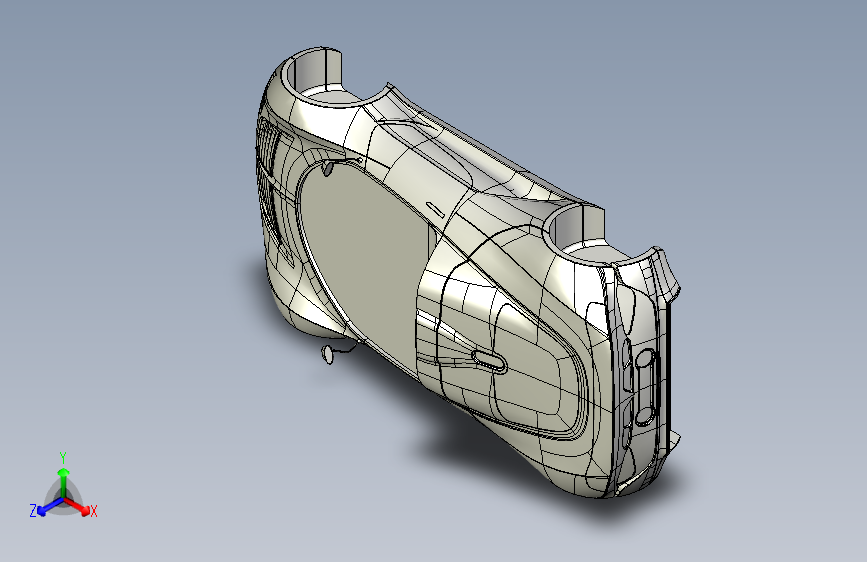Click the blue Z axis arrow of triad

pos(50,506)
